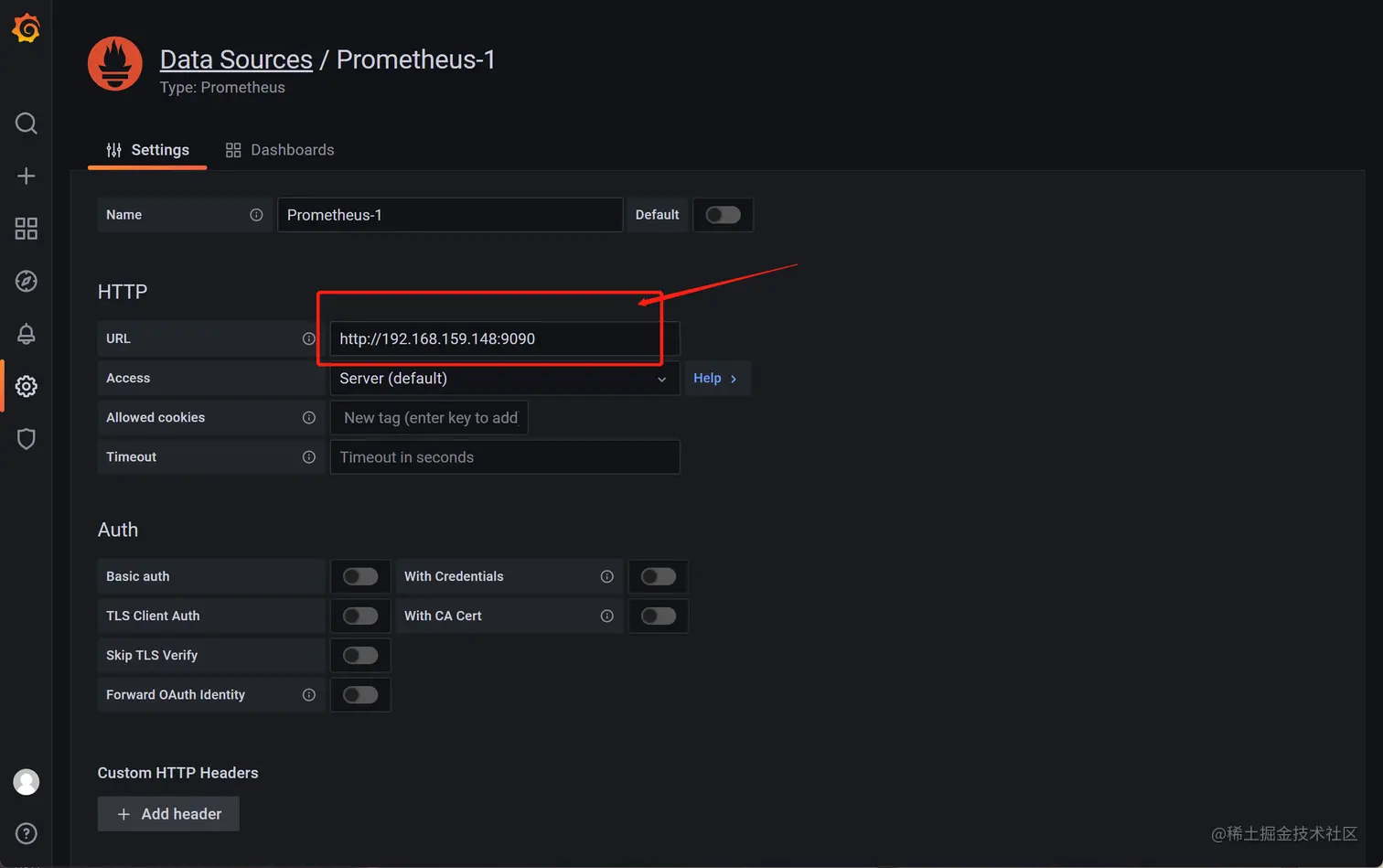Open the user profile avatar

(x=26, y=782)
